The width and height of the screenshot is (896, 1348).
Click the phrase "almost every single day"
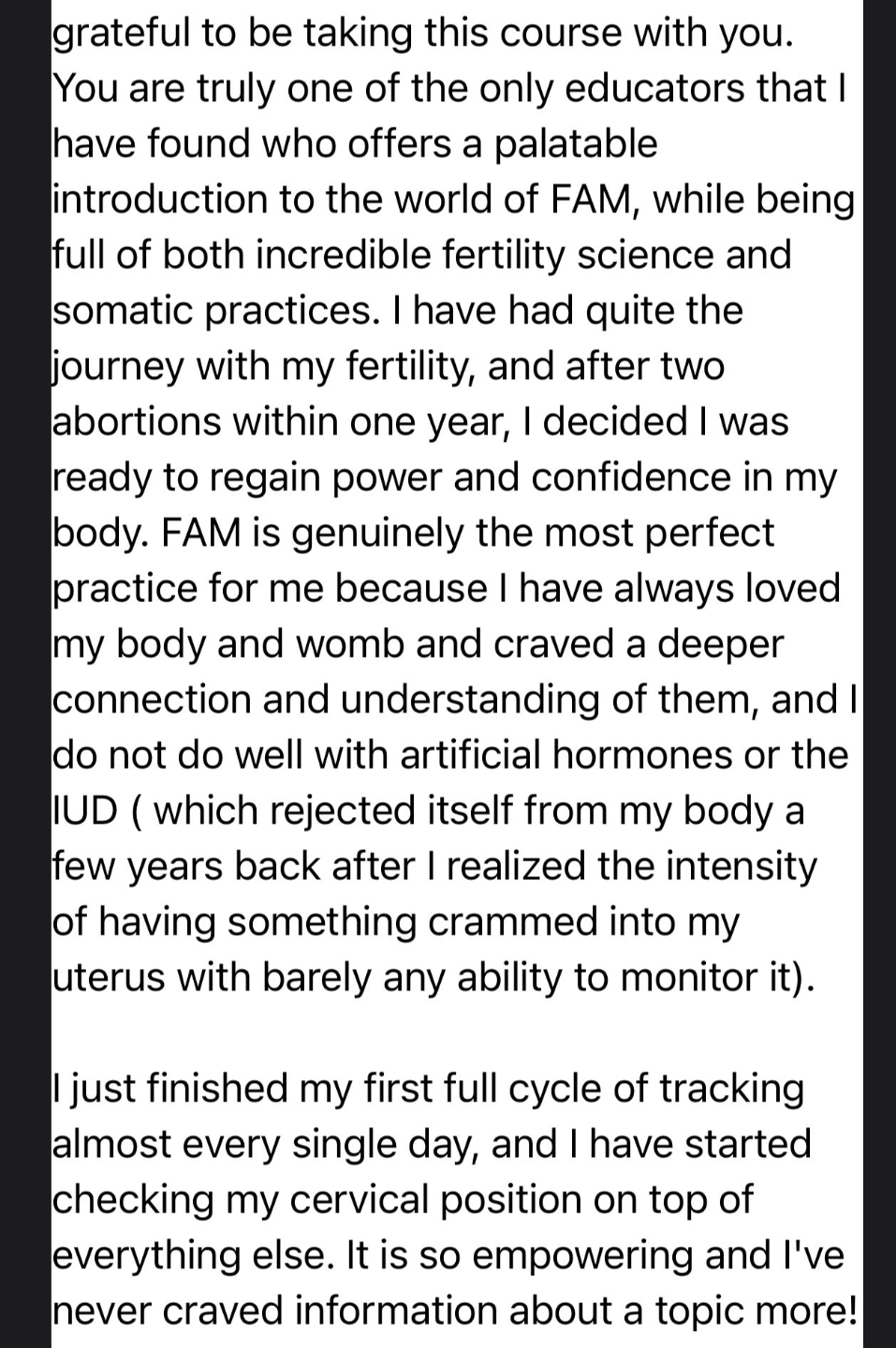coord(264,1144)
